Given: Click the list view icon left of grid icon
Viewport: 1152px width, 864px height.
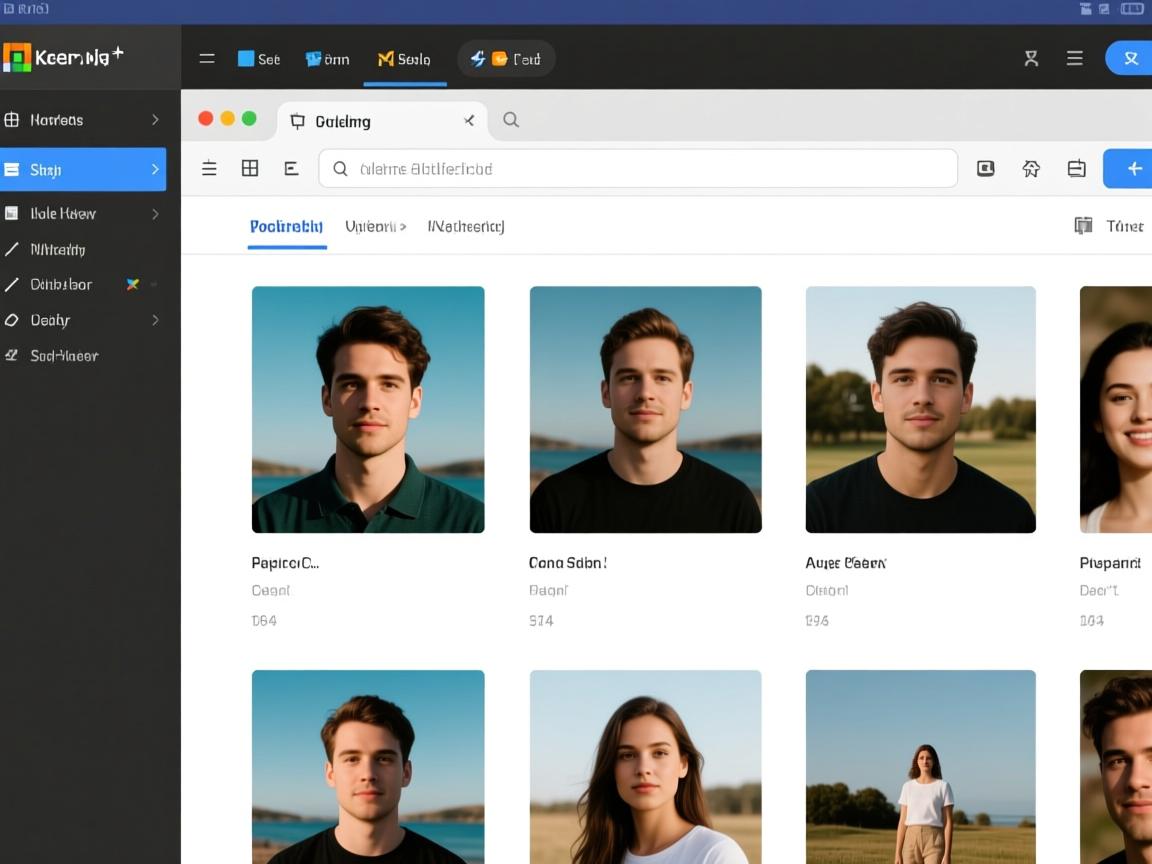Looking at the screenshot, I should pyautogui.click(x=209, y=169).
